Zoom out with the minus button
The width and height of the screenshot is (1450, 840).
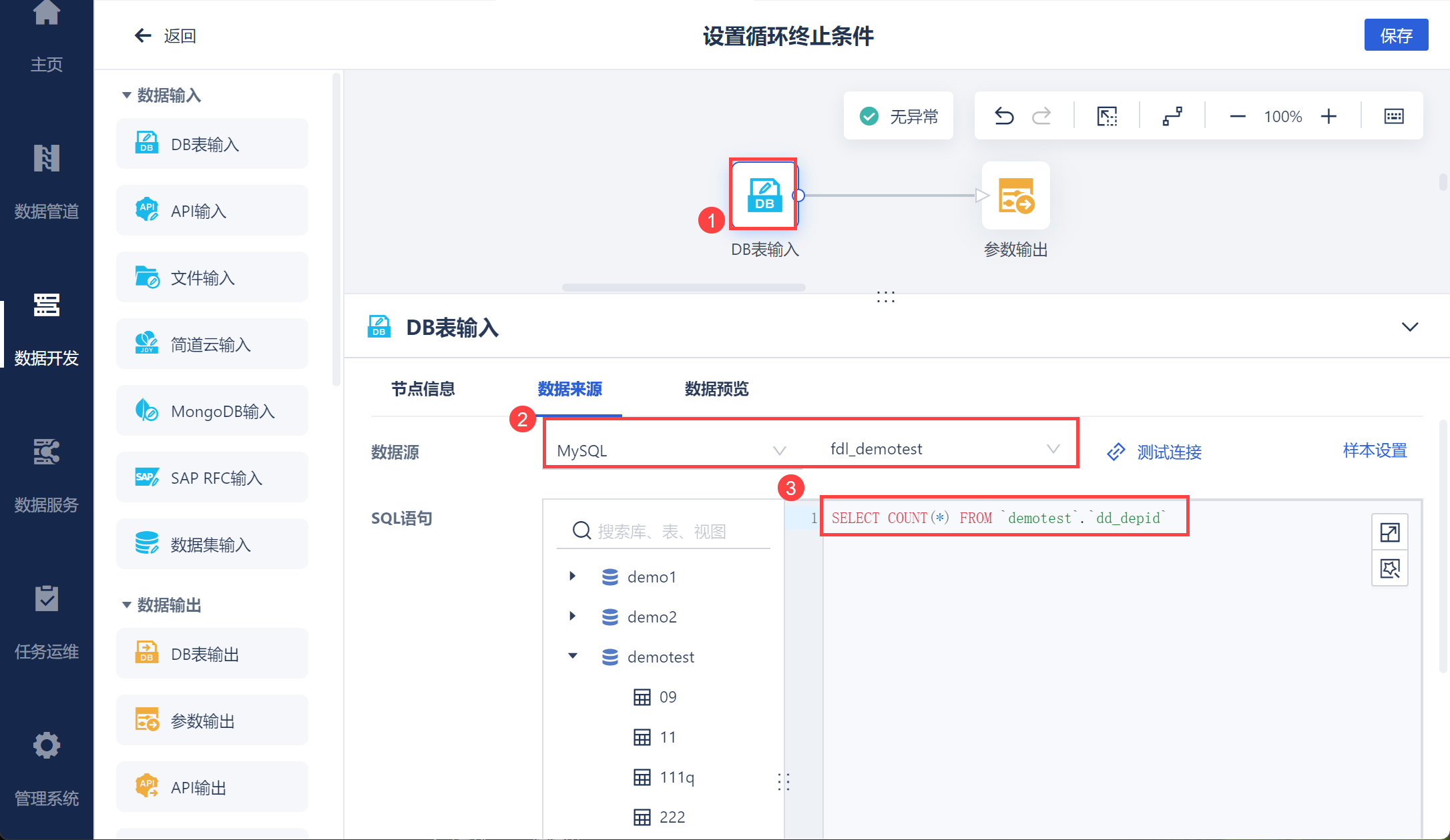(x=1237, y=116)
